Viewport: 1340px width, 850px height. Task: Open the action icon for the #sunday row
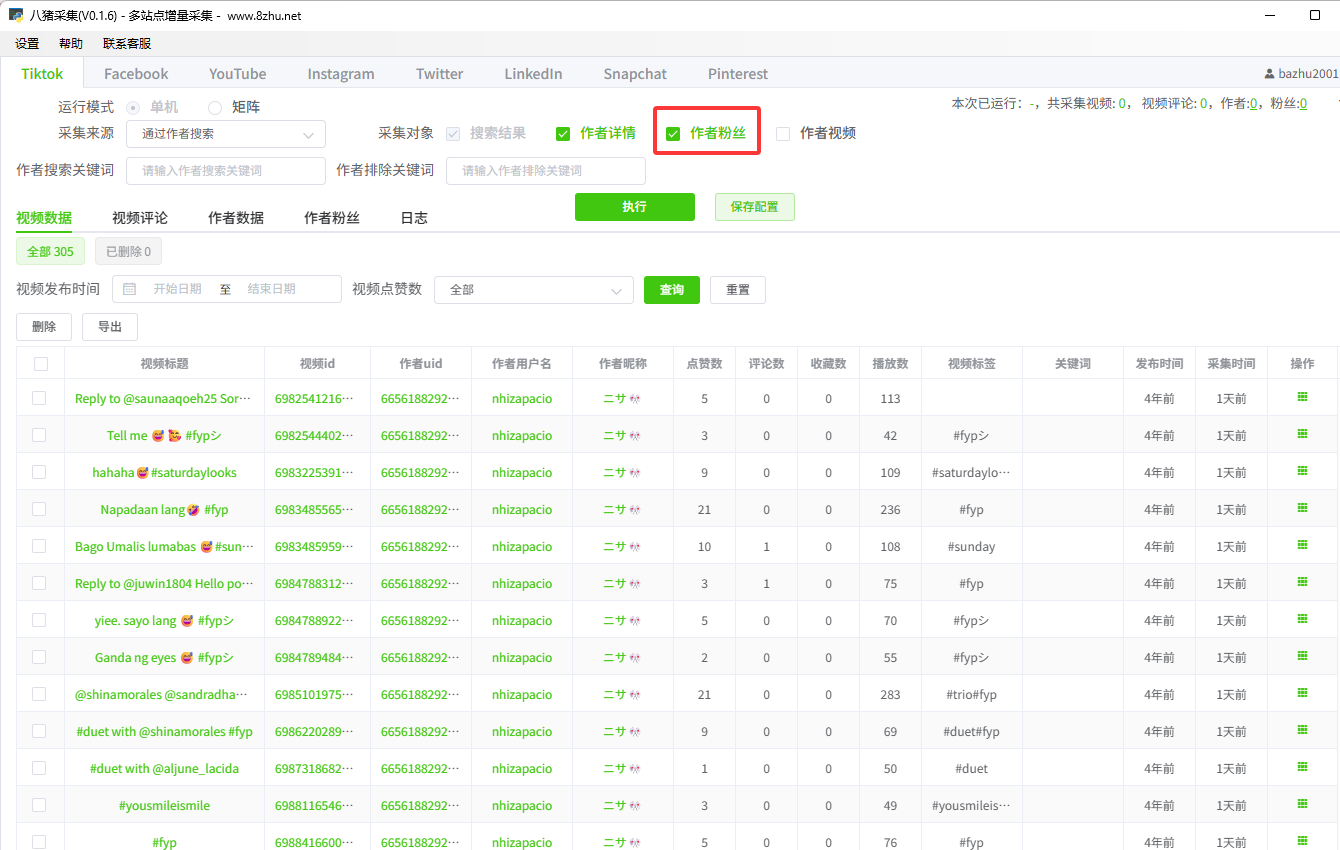[x=1302, y=545]
